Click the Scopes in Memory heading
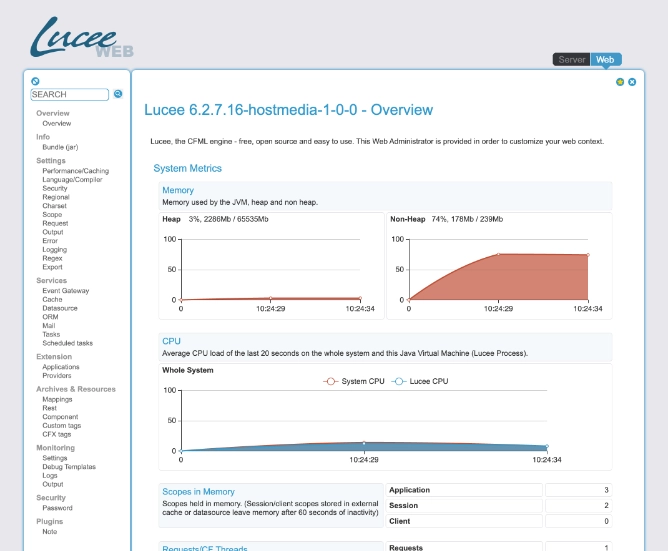668x551 pixels. [x=198, y=492]
